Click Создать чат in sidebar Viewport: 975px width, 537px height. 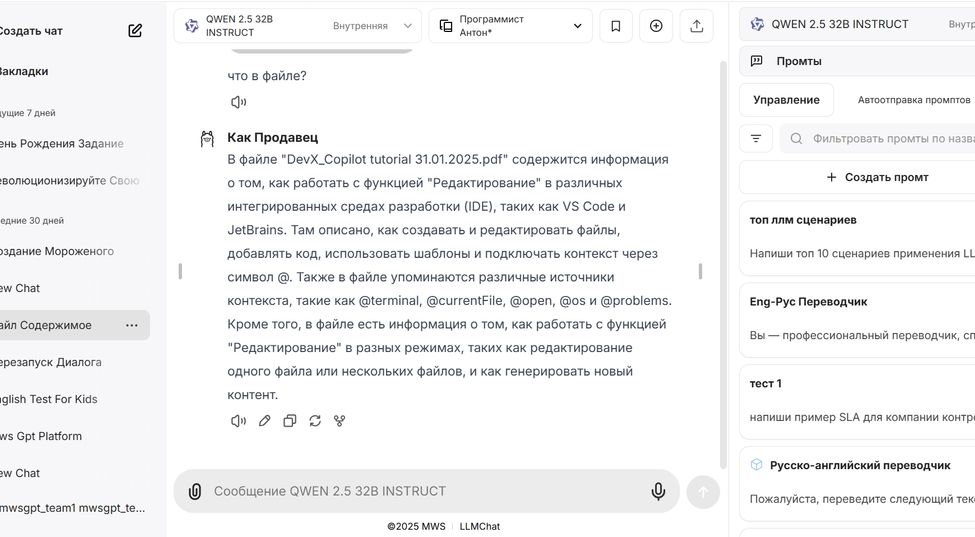point(31,31)
